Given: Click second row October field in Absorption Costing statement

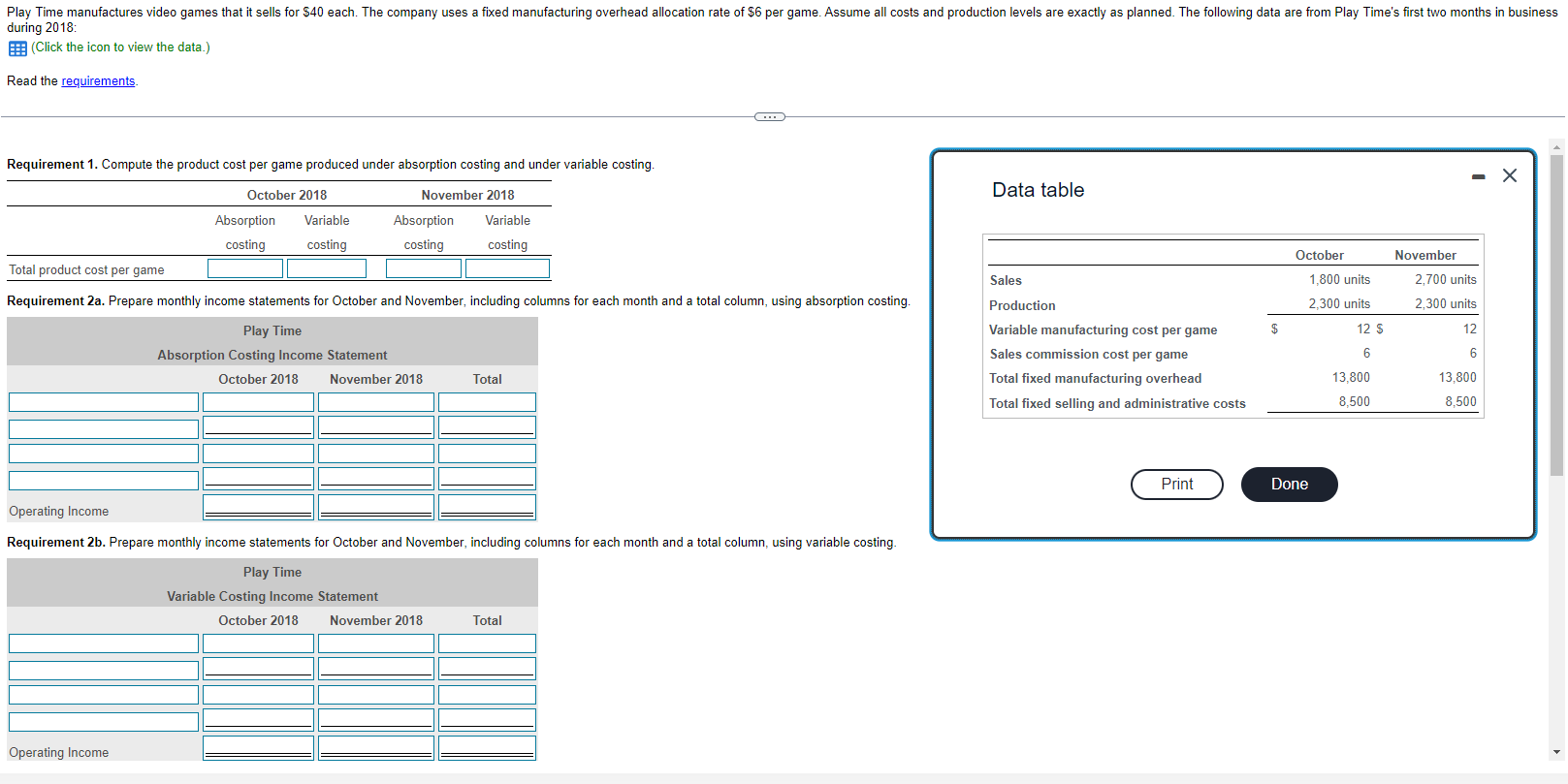Looking at the screenshot, I should [258, 427].
